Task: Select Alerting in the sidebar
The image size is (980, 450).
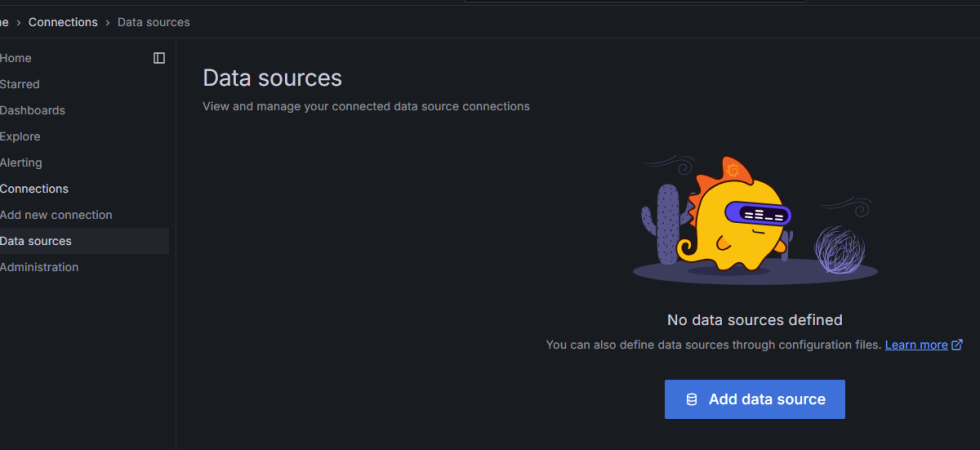Action: 21,162
